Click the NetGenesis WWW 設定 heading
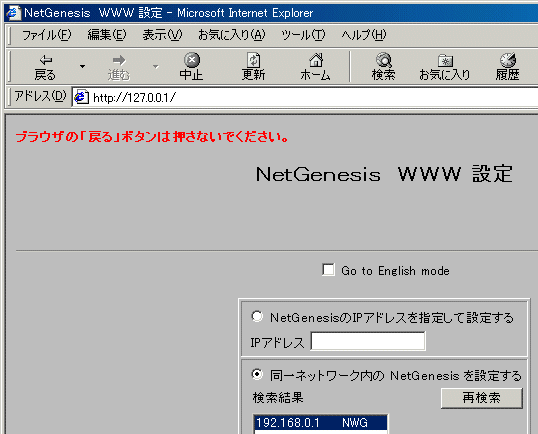The width and height of the screenshot is (538, 434). tap(384, 174)
